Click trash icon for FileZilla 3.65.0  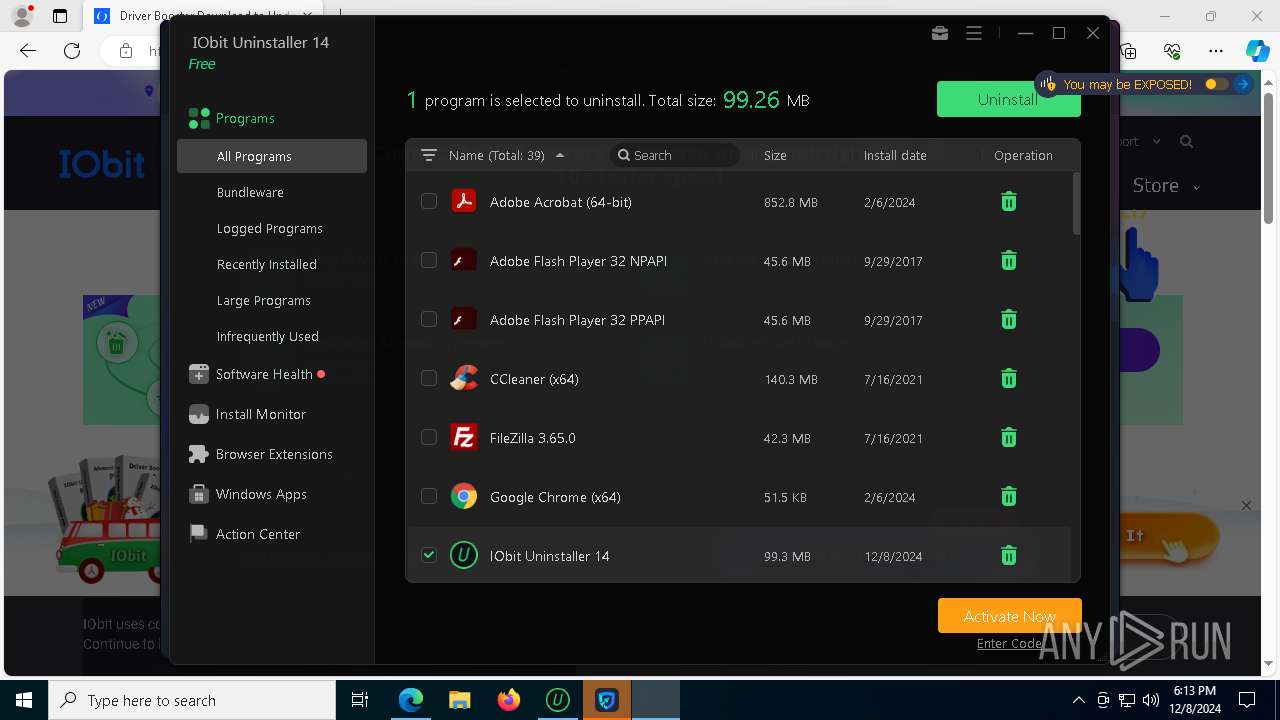1009,438
